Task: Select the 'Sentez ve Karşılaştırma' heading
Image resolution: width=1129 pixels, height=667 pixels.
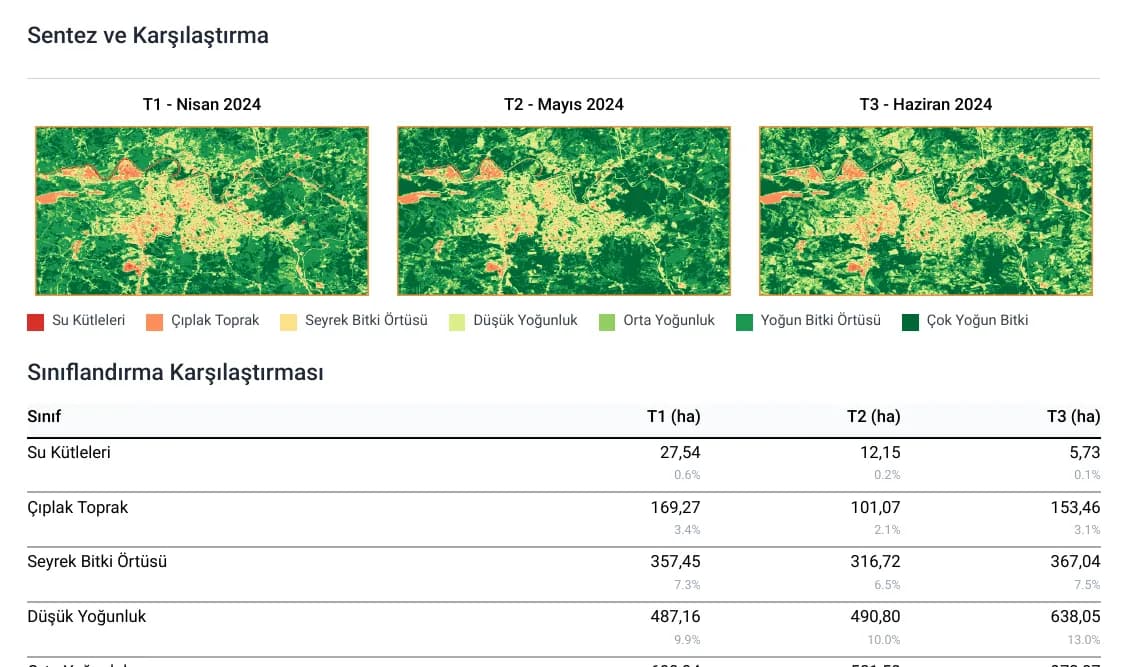Action: click(x=148, y=35)
